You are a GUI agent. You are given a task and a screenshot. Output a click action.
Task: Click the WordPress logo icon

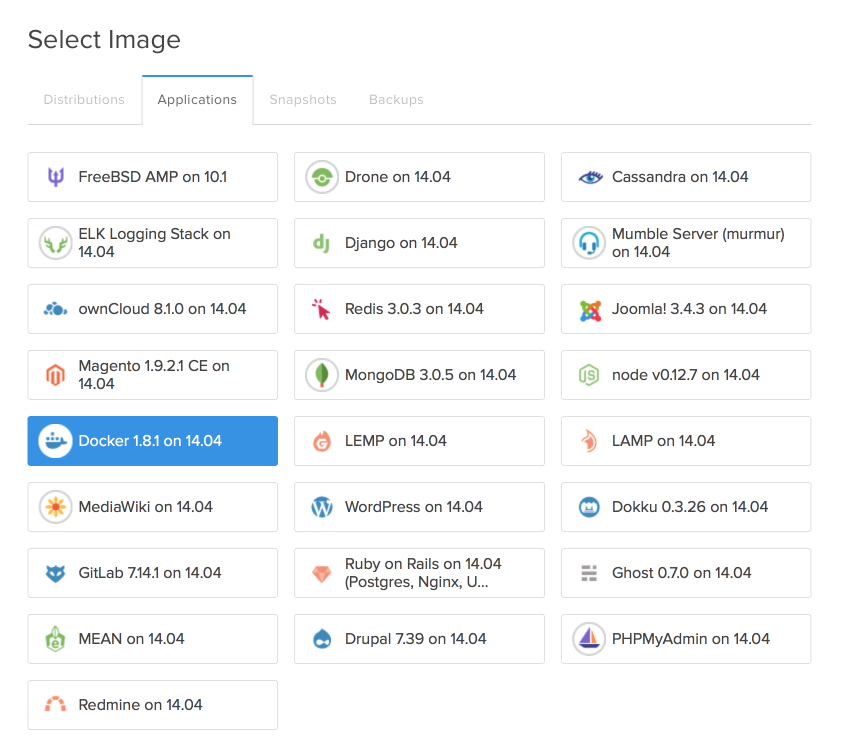322,507
